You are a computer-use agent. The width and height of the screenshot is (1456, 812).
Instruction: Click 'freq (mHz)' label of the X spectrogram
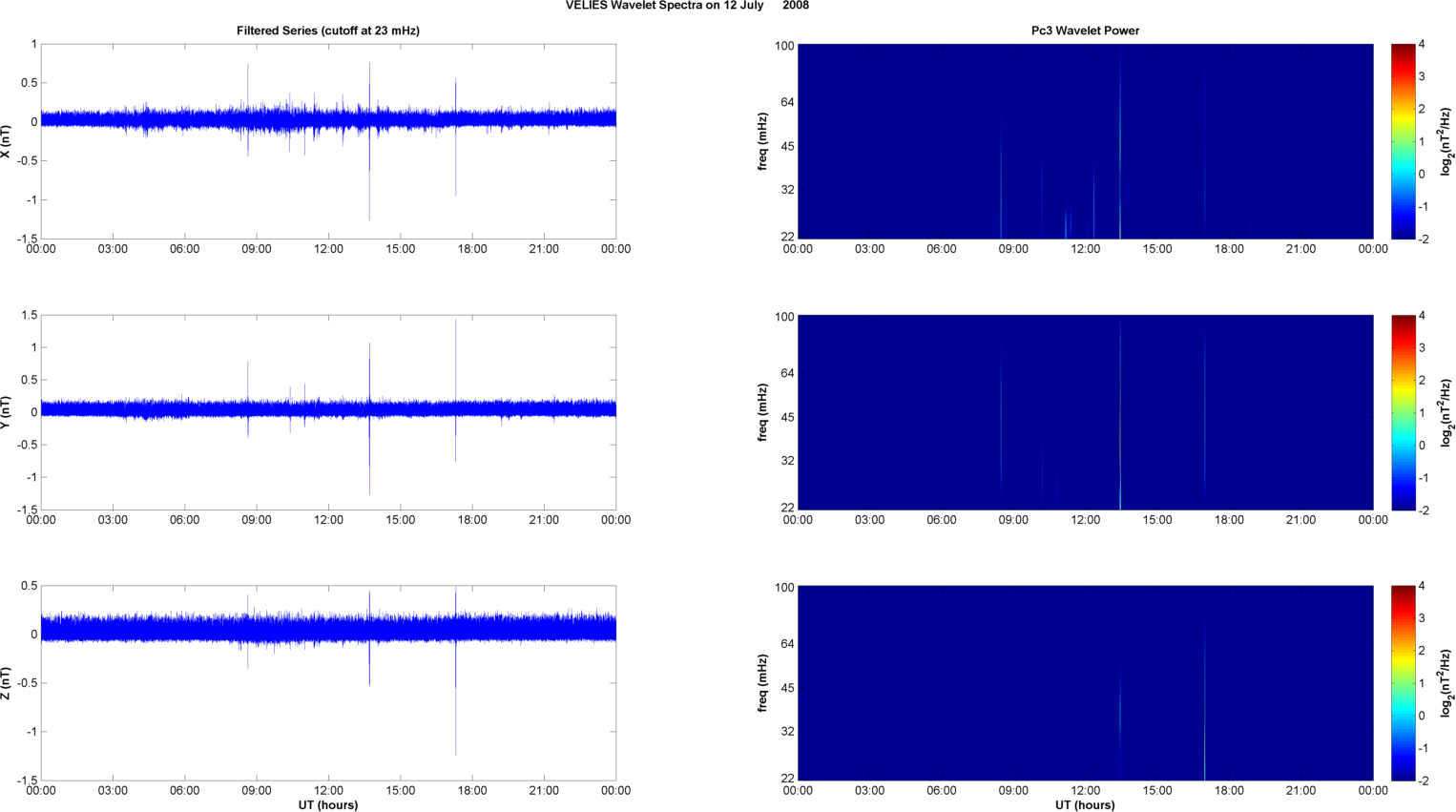click(x=763, y=141)
